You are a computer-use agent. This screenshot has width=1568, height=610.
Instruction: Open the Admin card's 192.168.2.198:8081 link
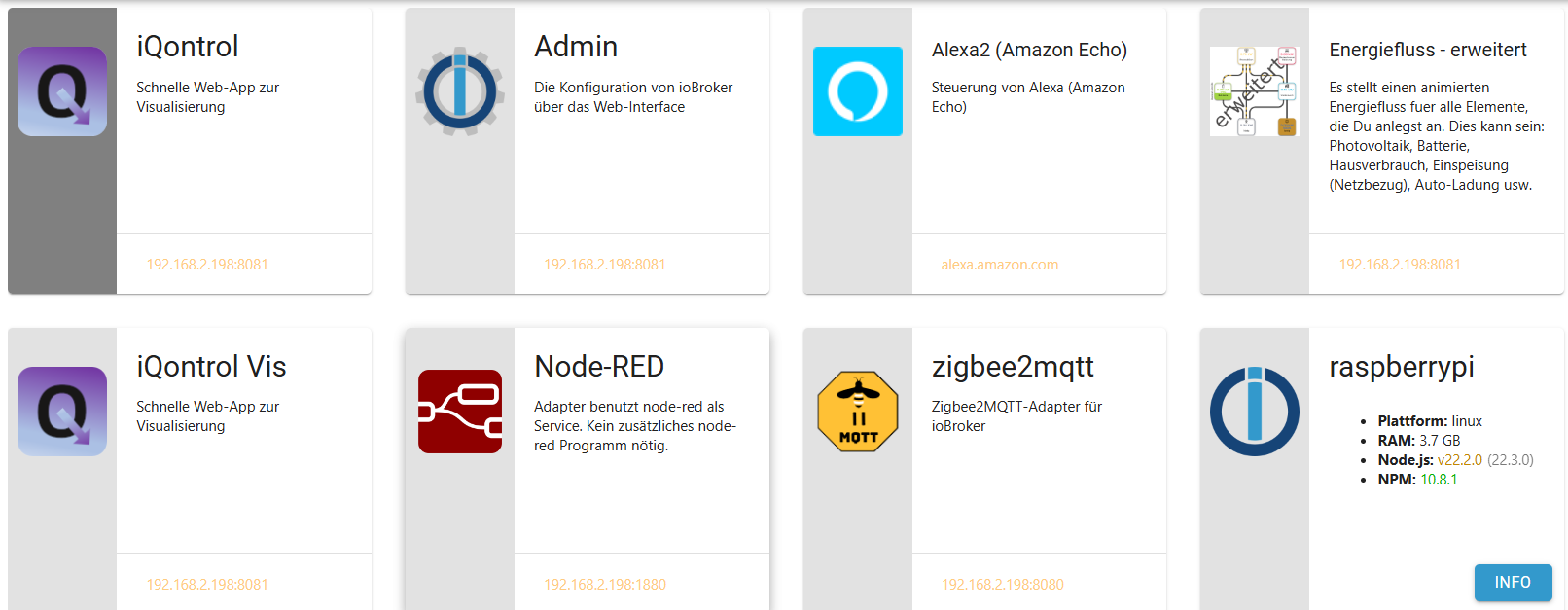point(605,265)
